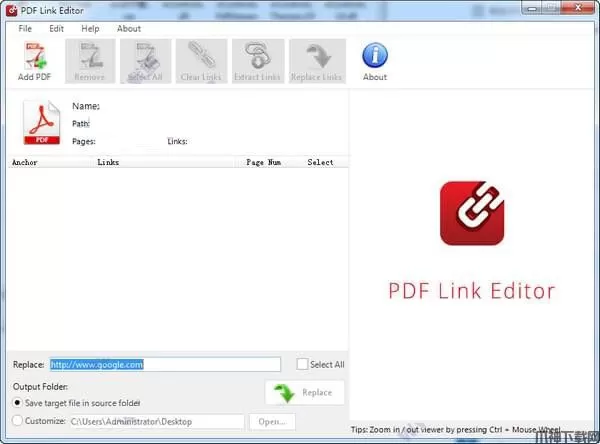Click the green arrow Replace button
This screenshot has width=600, height=444.
tap(305, 393)
